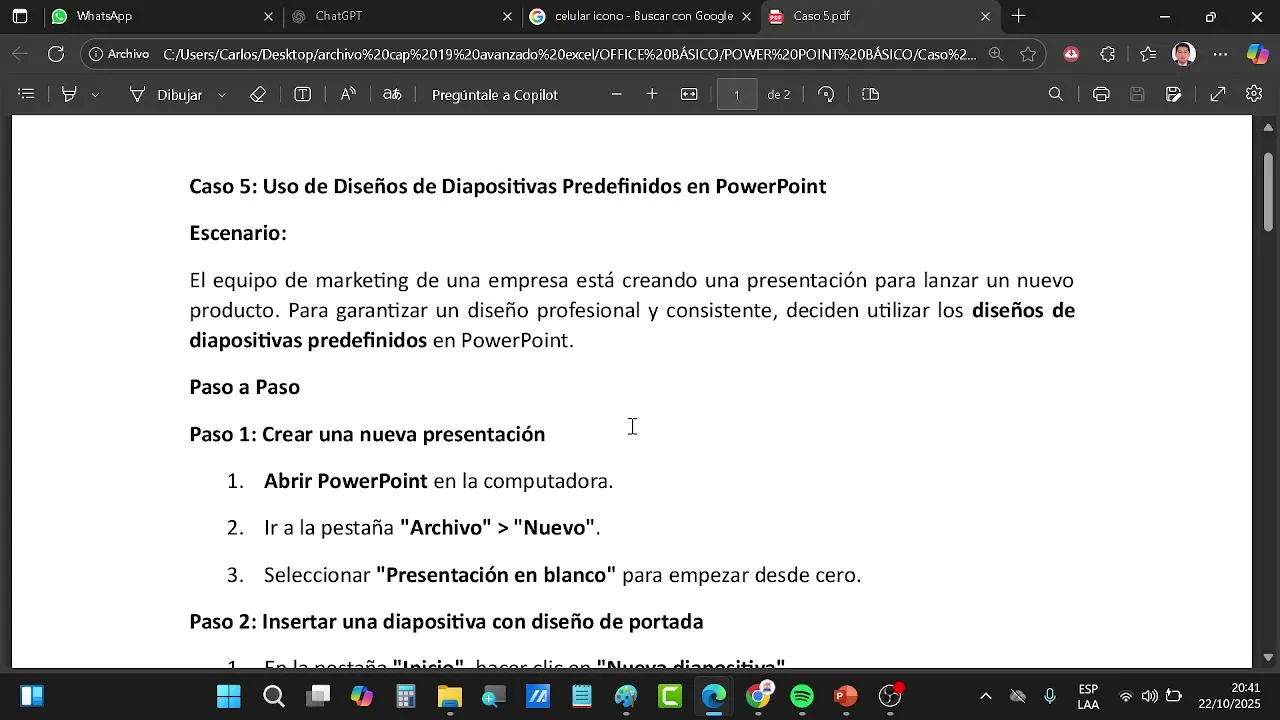Screen dimensions: 1280x720
Task: Close the WhatsApp tab
Action: coord(268,16)
